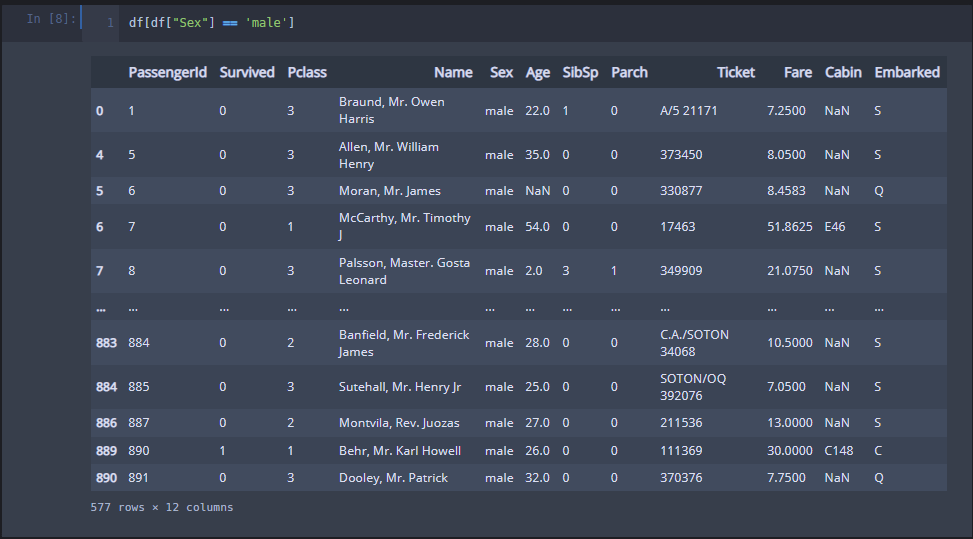This screenshot has height=539, width=973.
Task: Click ticket value 370376
Action: [x=681, y=478]
